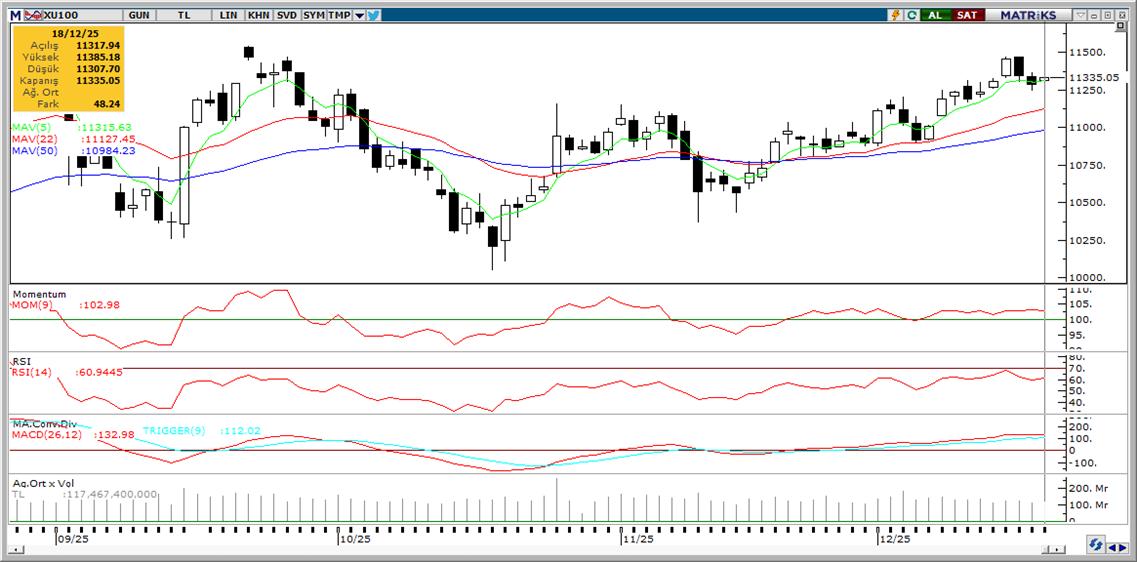
Task: Click the chart symbol icon beside XU100
Action: (33, 15)
